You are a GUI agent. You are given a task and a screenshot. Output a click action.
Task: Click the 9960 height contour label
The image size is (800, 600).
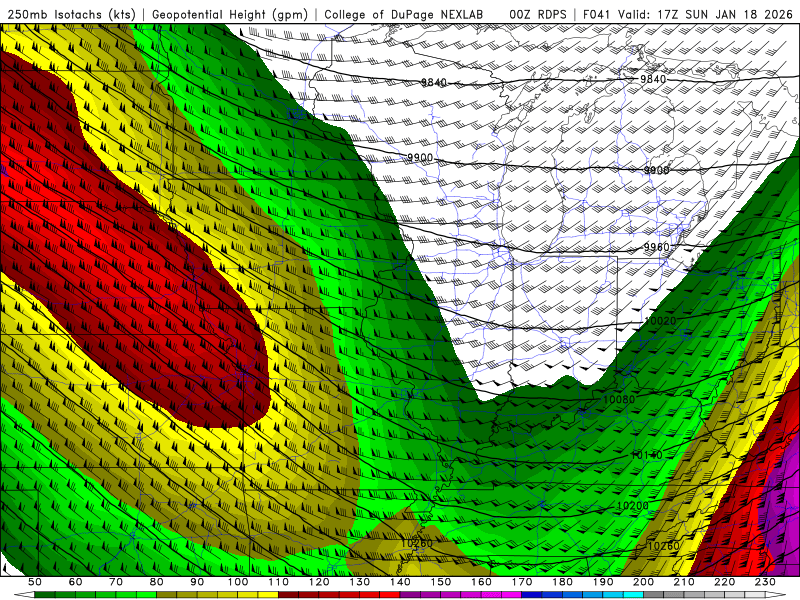pos(656,247)
